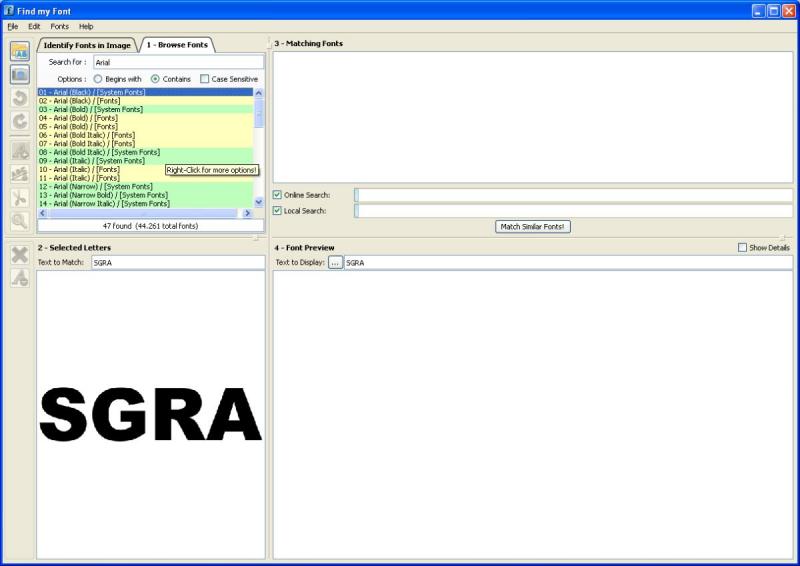The image size is (800, 566).
Task: Select 05 - Arial (Bold) / [Fonts]
Action: pos(145,127)
